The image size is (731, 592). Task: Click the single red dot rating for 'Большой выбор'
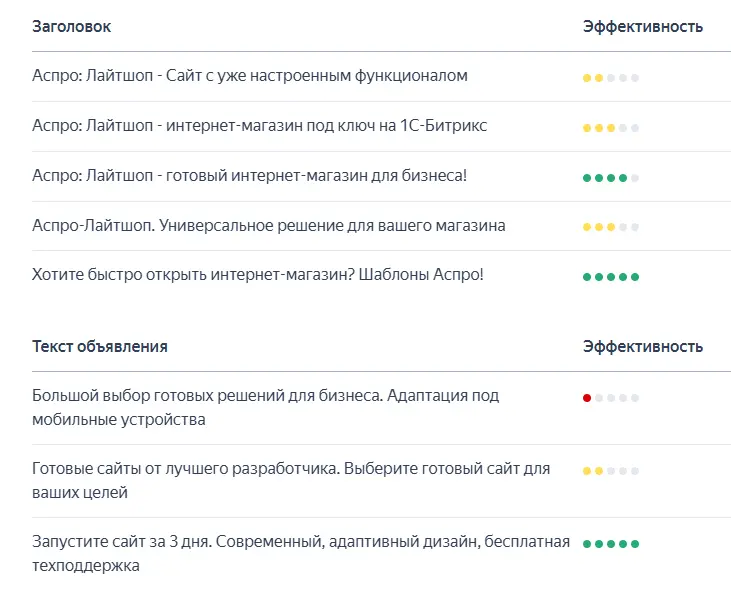click(x=611, y=397)
